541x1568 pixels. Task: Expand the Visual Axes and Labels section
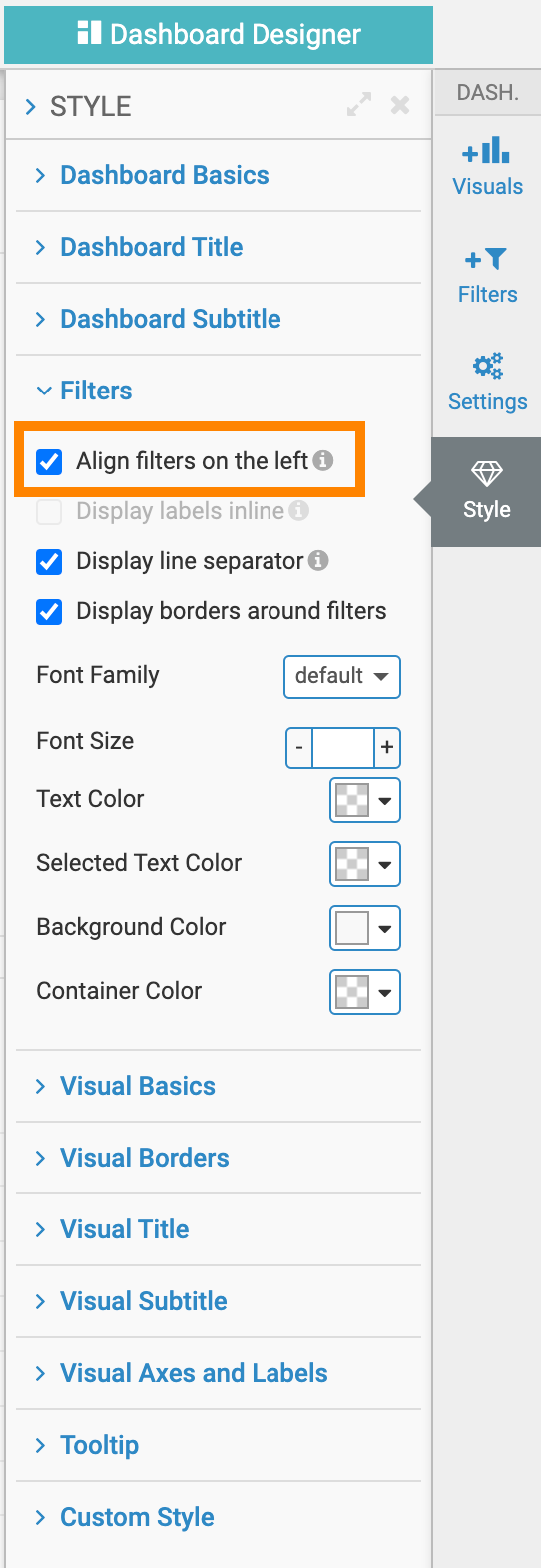(194, 1373)
